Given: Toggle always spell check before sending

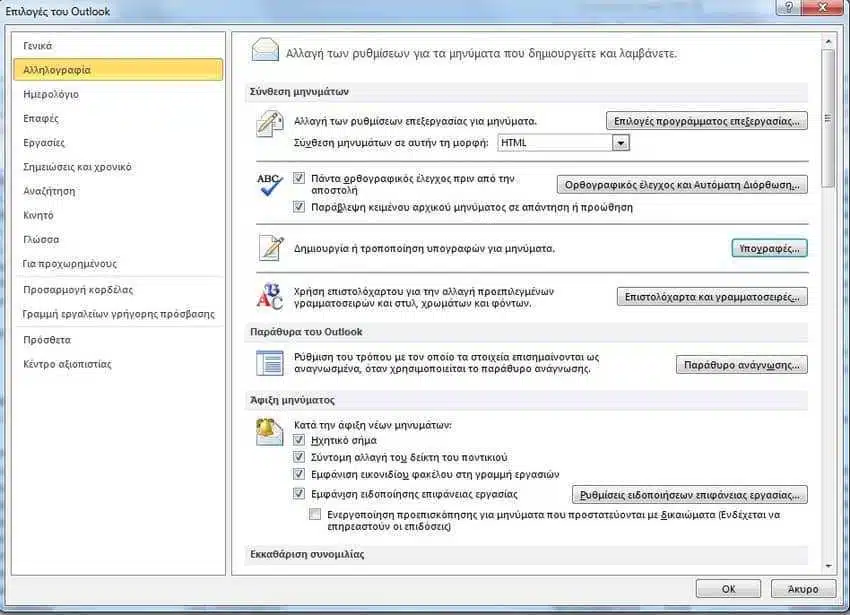Looking at the screenshot, I should tap(299, 178).
